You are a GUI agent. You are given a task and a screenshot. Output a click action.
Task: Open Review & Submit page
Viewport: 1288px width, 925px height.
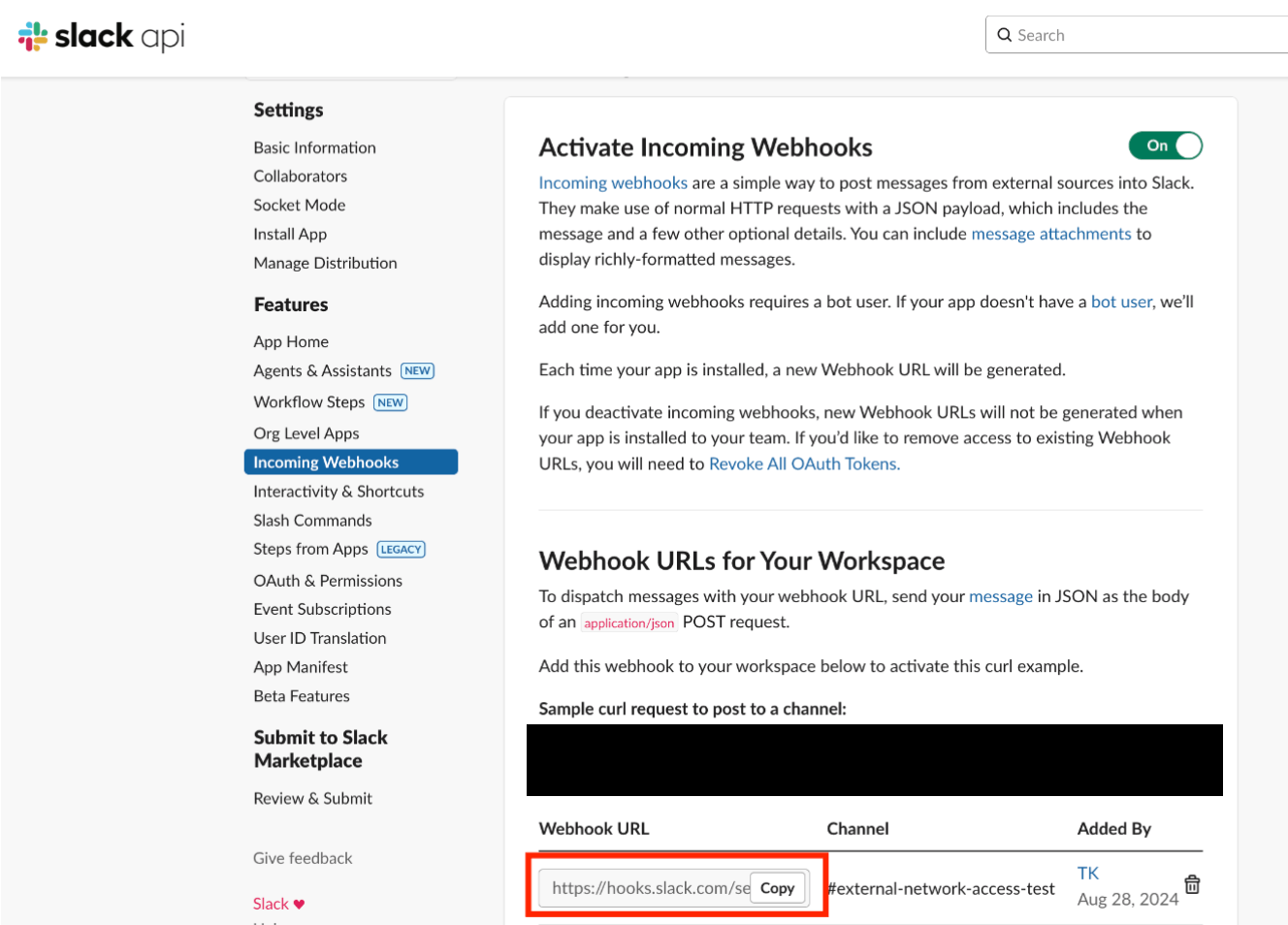coord(312,799)
